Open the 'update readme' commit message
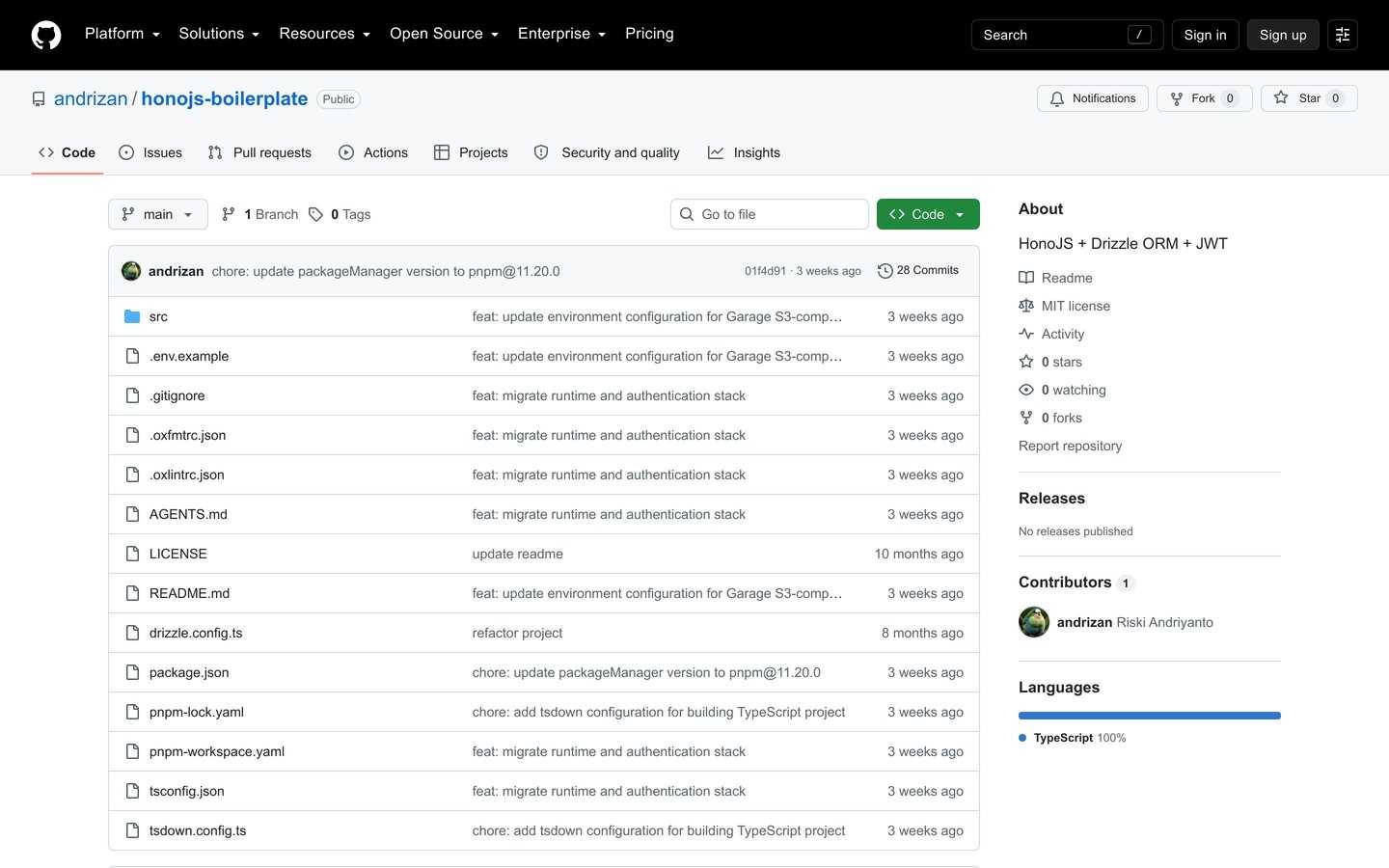1389x868 pixels. pos(518,554)
